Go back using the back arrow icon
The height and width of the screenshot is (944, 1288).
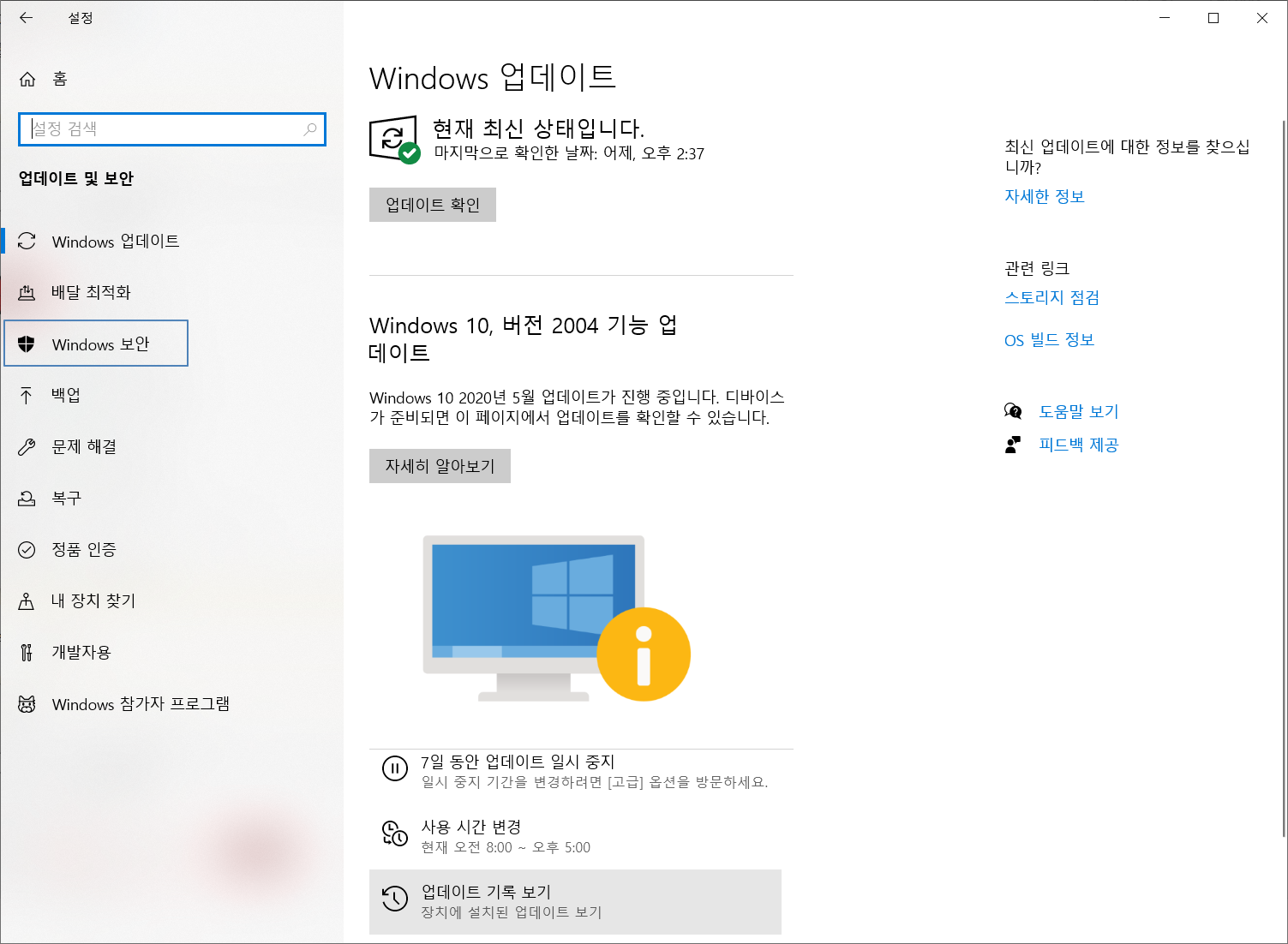point(27,18)
